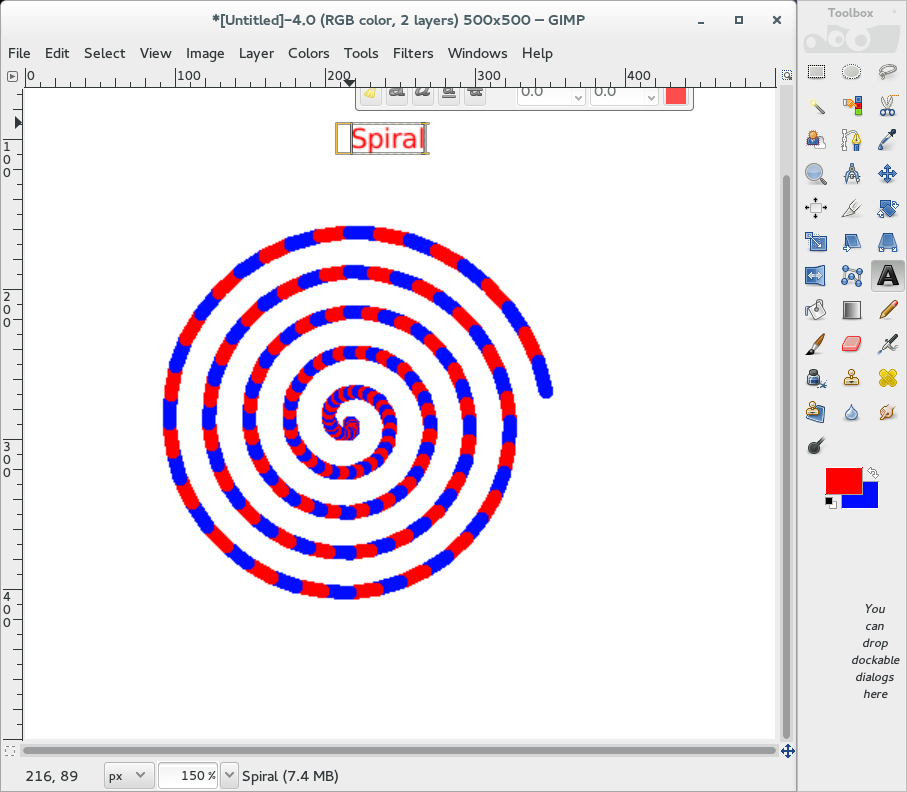
Task: Swap foreground and background colors
Action: click(873, 473)
